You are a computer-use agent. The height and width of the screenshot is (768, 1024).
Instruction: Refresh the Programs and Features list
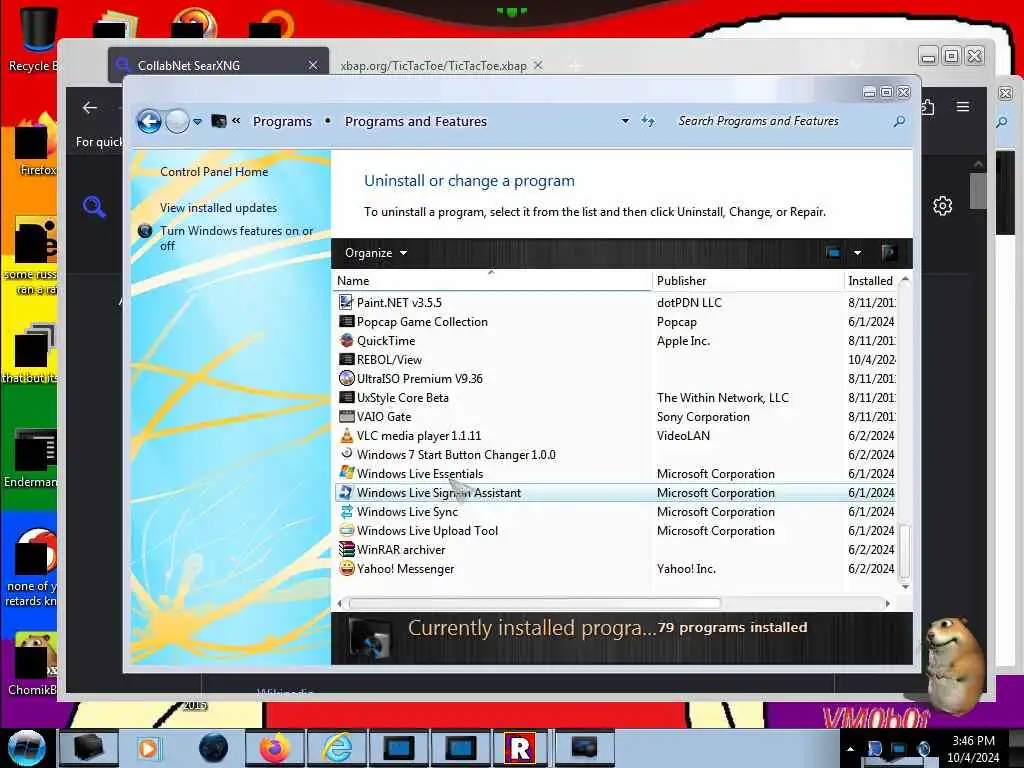coord(647,121)
